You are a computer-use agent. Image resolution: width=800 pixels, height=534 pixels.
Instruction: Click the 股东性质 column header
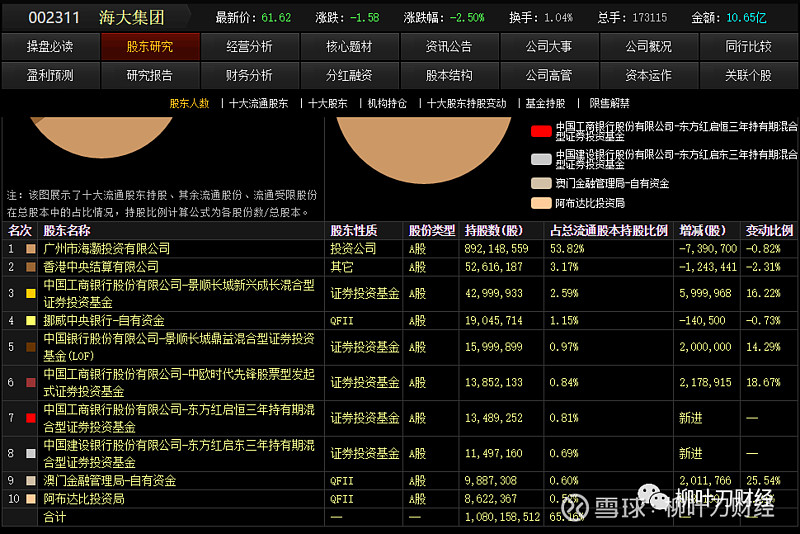pyautogui.click(x=354, y=231)
